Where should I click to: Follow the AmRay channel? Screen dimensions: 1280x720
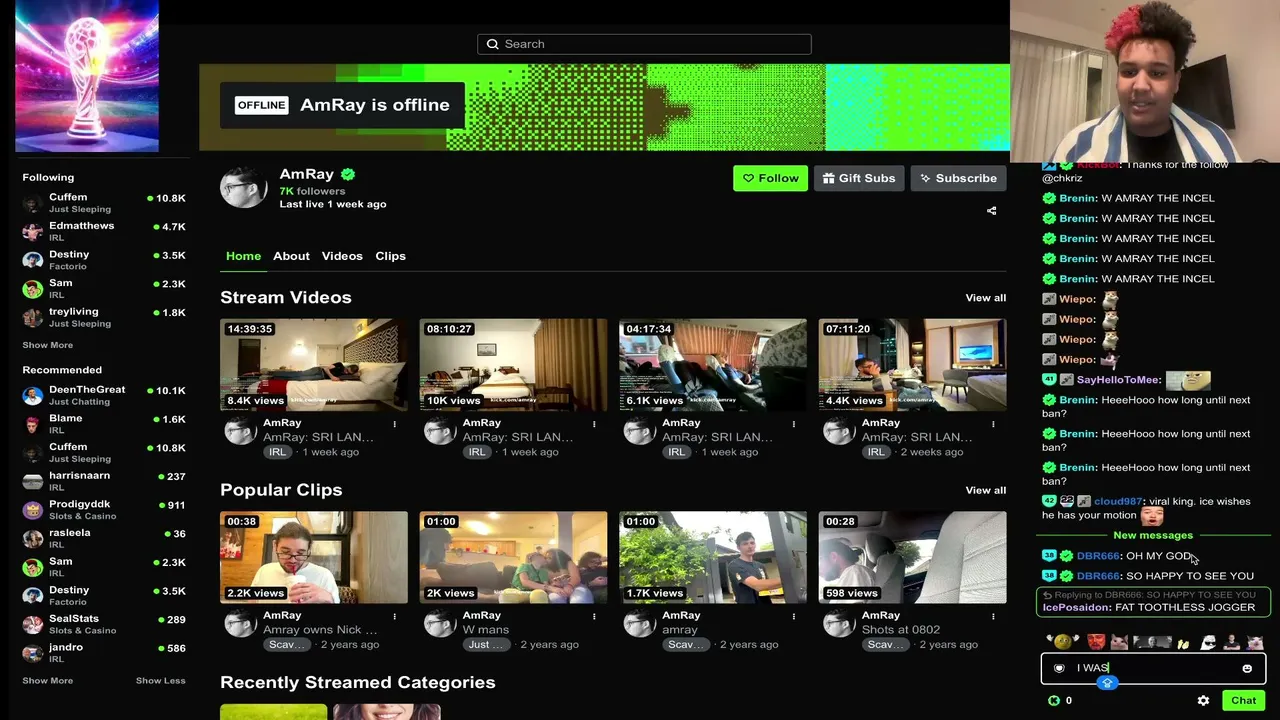[770, 178]
